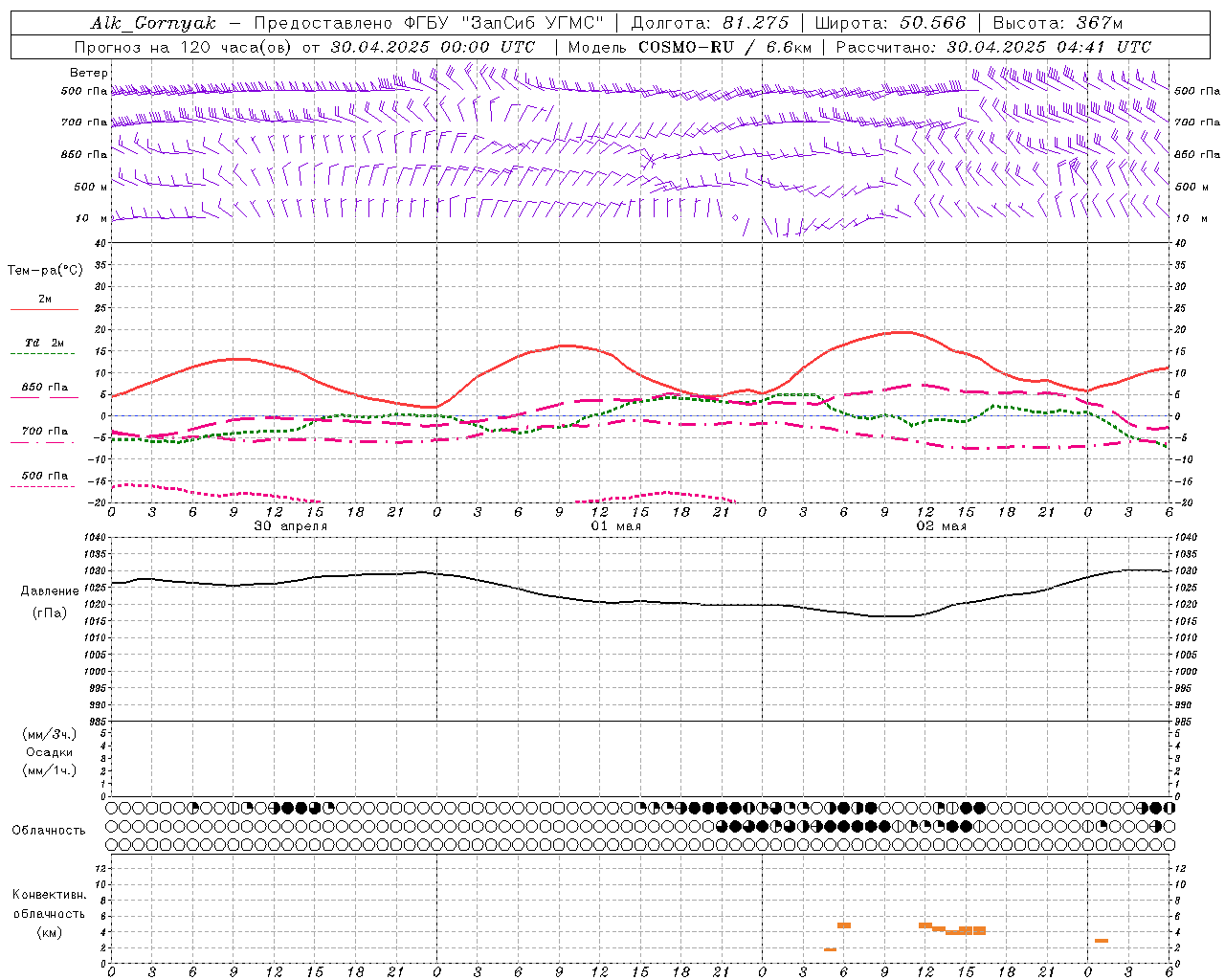Image resolution: width=1225 pixels, height=980 pixels.
Task: Select the model name COSMO-RU / 6.6км
Action: (x=726, y=47)
